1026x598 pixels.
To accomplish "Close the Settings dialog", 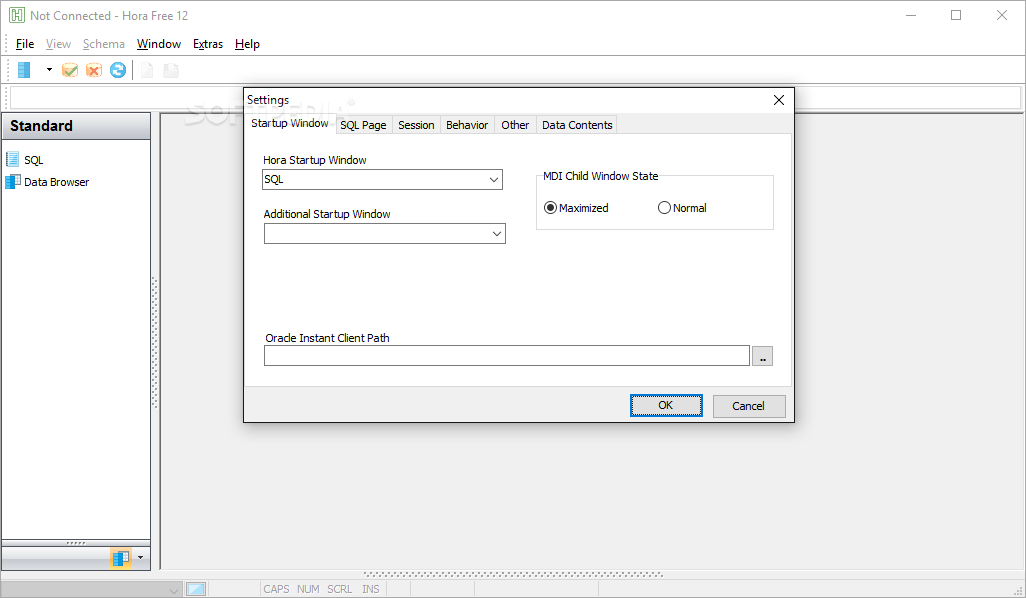I will click(779, 100).
